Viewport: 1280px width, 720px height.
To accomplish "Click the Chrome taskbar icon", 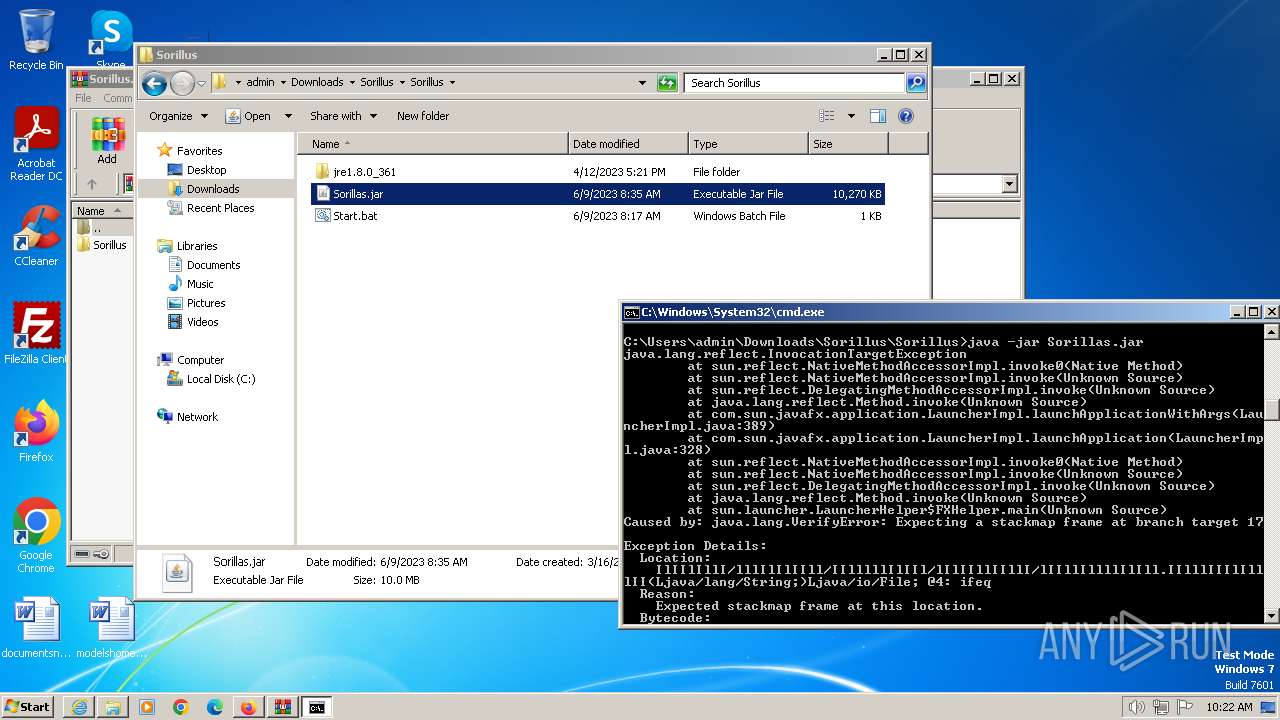I will tap(180, 707).
